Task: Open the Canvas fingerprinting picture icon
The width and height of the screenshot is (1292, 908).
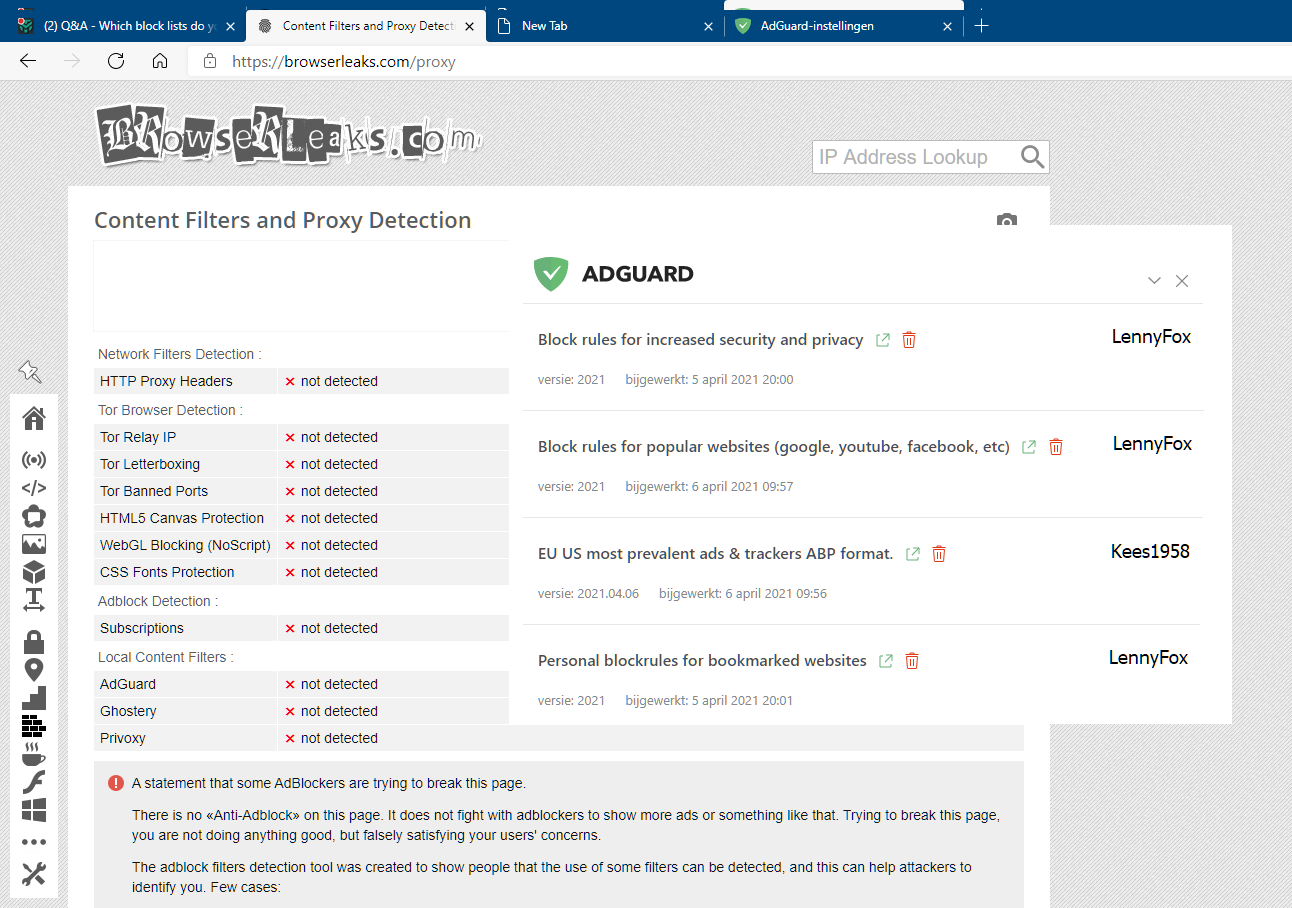Action: [x=34, y=544]
